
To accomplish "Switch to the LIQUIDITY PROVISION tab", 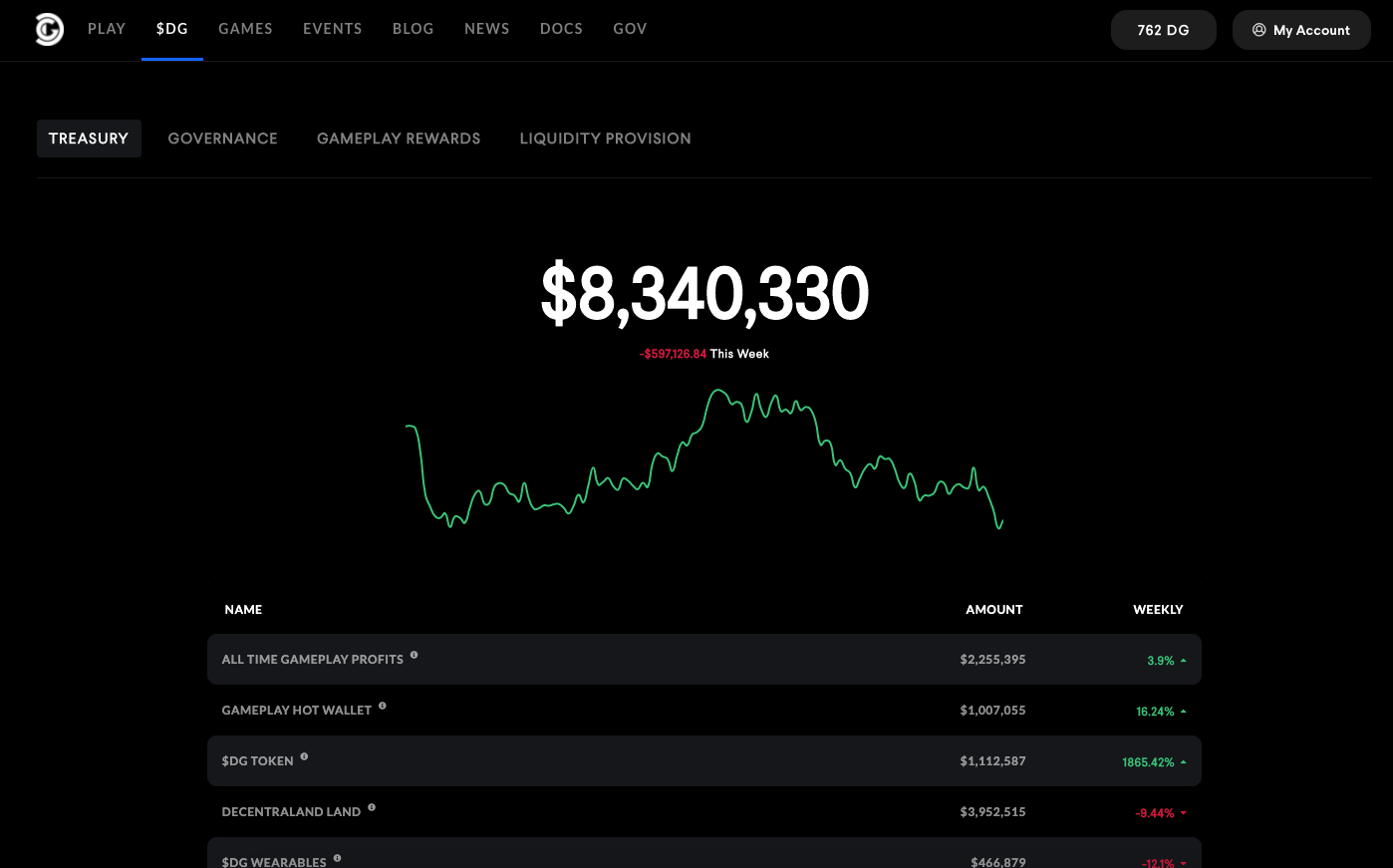I will [x=605, y=139].
